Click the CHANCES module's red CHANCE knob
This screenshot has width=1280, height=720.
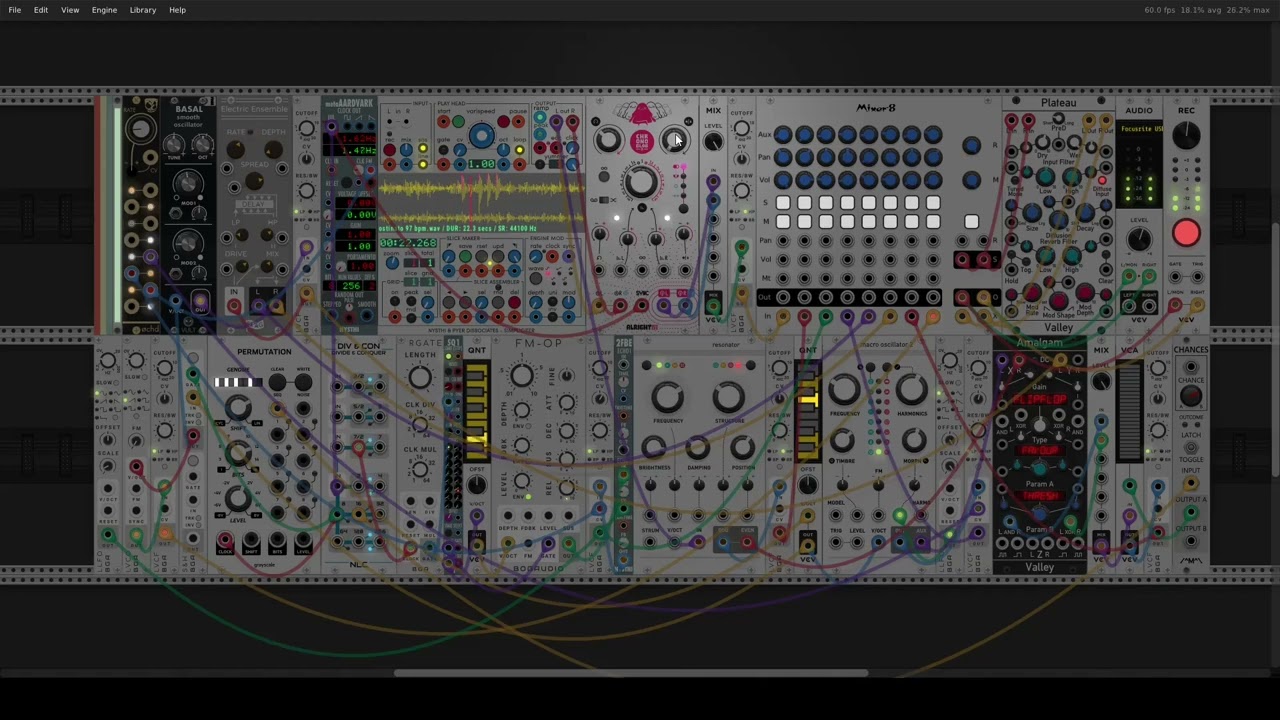pos(1190,395)
